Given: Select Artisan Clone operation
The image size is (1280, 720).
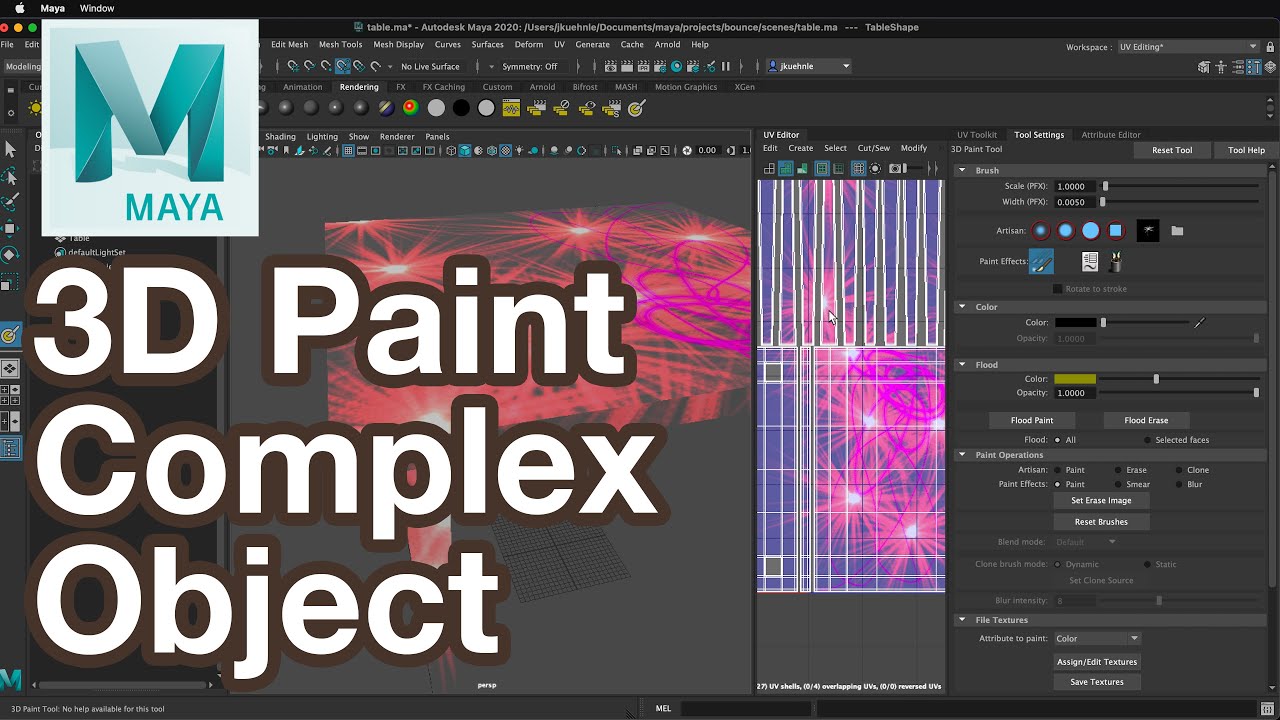Looking at the screenshot, I should [x=1178, y=470].
